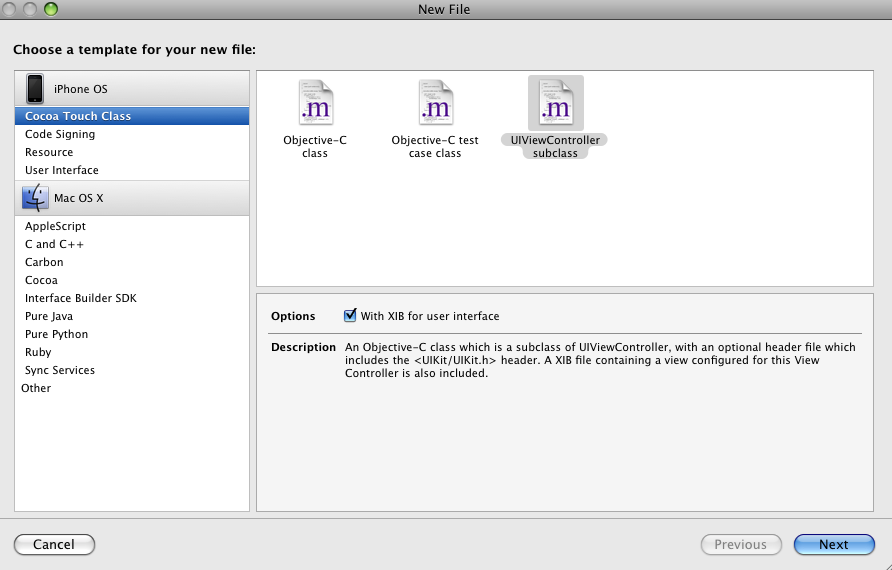Click the Options label
The height and width of the screenshot is (570, 892).
pyautogui.click(x=293, y=316)
